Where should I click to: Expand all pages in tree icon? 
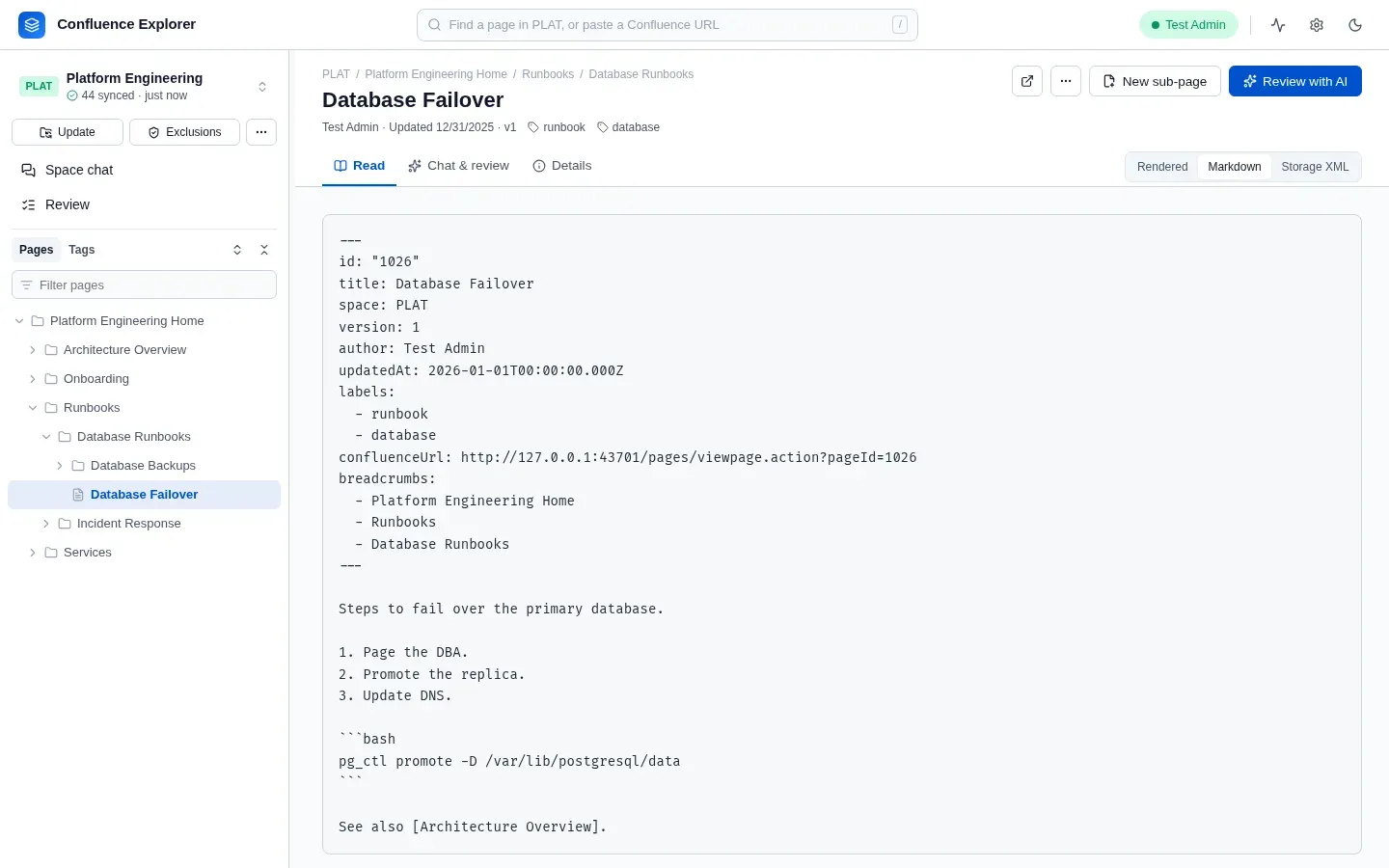pyautogui.click(x=237, y=250)
